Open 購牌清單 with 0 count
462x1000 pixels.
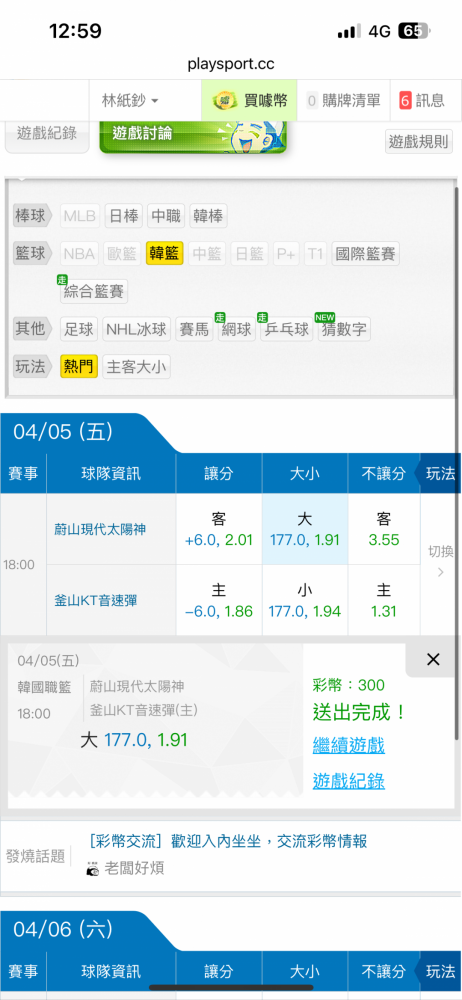pyautogui.click(x=343, y=101)
